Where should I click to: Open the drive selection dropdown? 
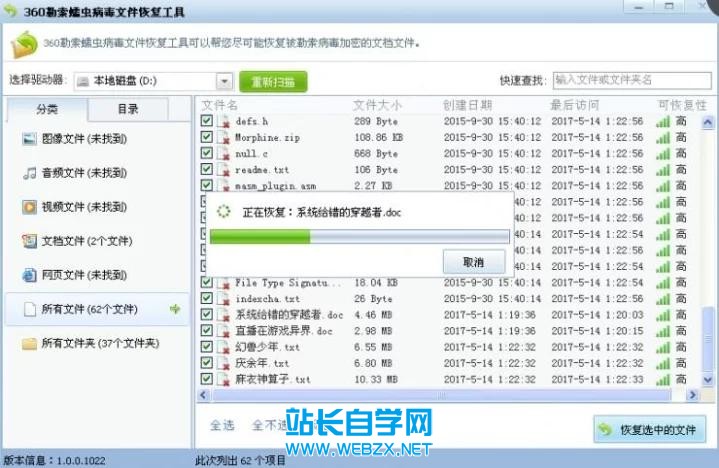(224, 80)
